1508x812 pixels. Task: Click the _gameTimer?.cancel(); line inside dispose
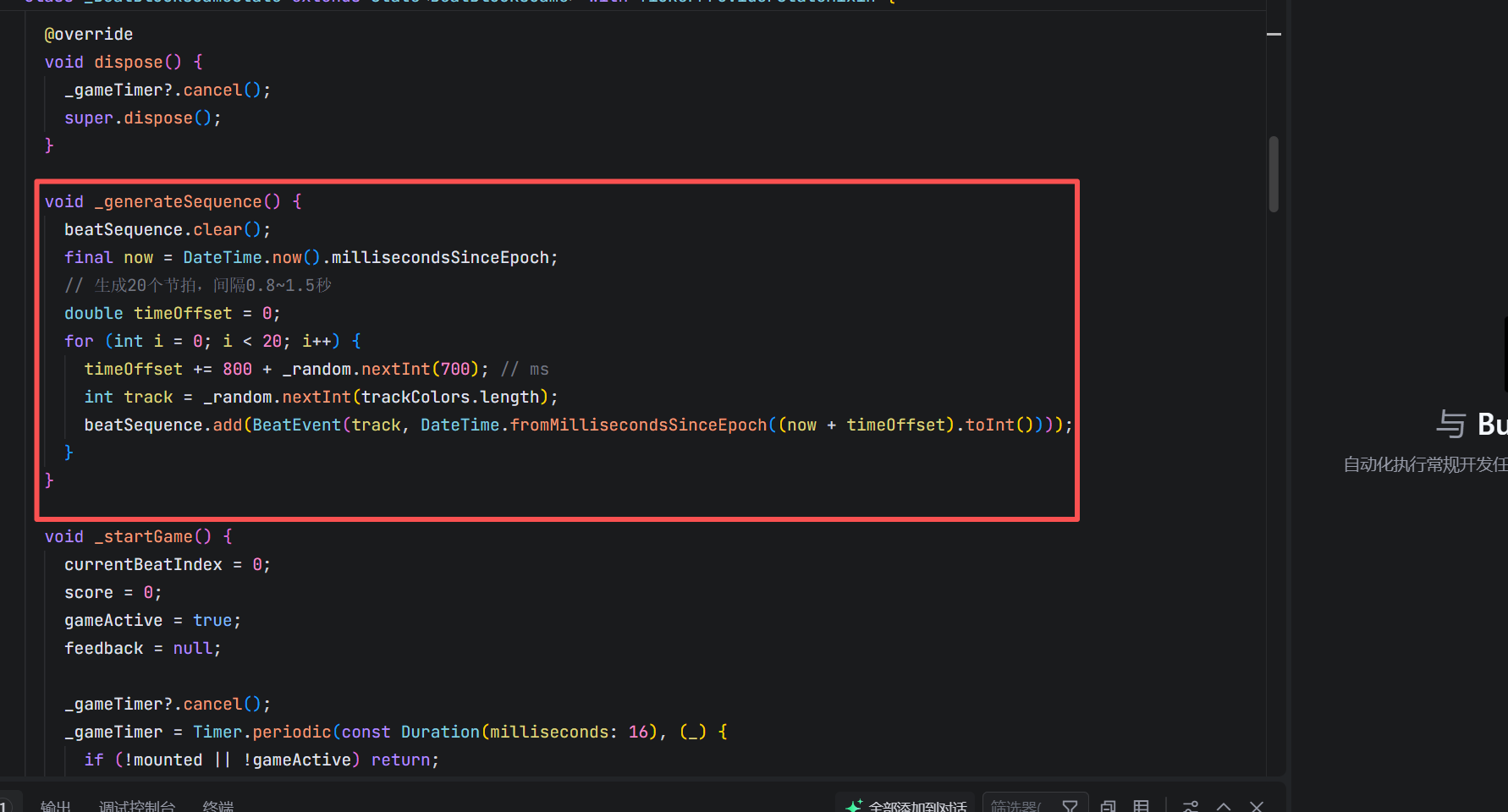pos(168,90)
